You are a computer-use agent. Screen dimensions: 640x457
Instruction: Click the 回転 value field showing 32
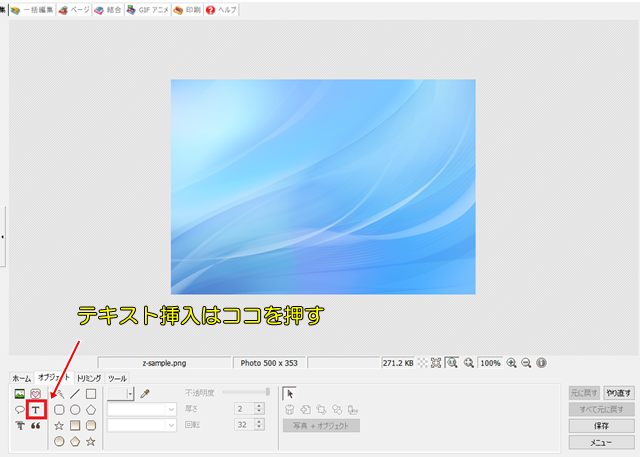(x=244, y=425)
